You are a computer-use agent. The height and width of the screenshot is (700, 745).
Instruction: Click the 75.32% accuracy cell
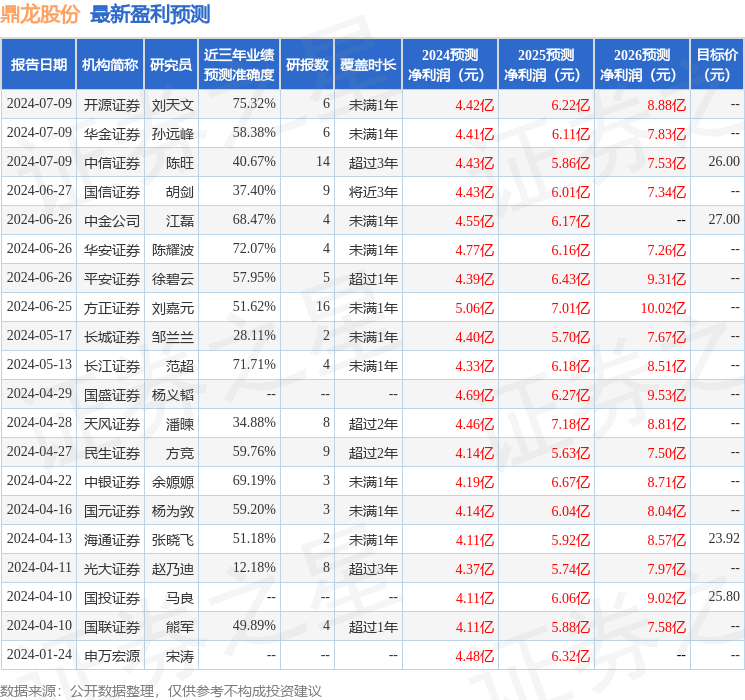coord(253,104)
